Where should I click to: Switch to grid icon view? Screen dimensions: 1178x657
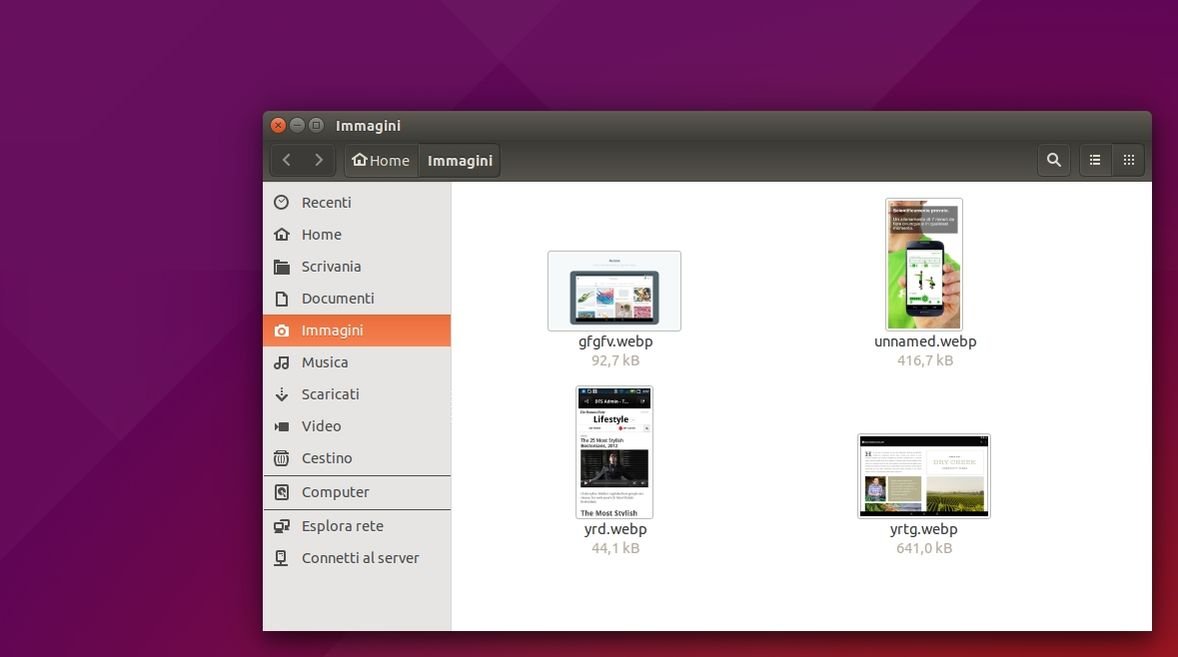pyautogui.click(x=1128, y=160)
